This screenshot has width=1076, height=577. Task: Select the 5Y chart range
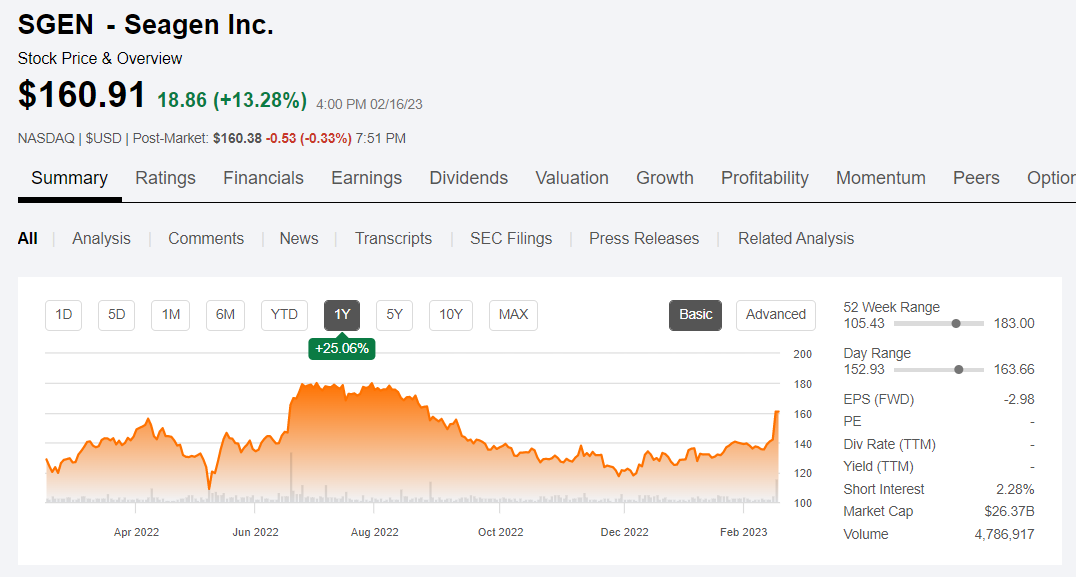pos(394,315)
